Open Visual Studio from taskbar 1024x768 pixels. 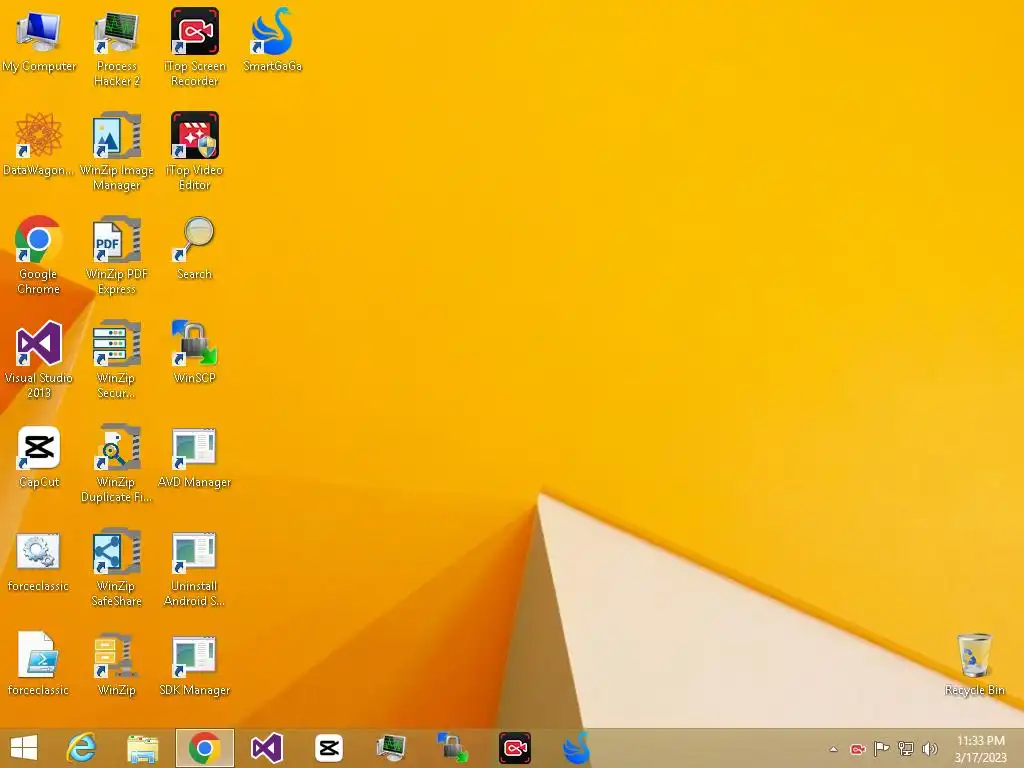tap(266, 748)
